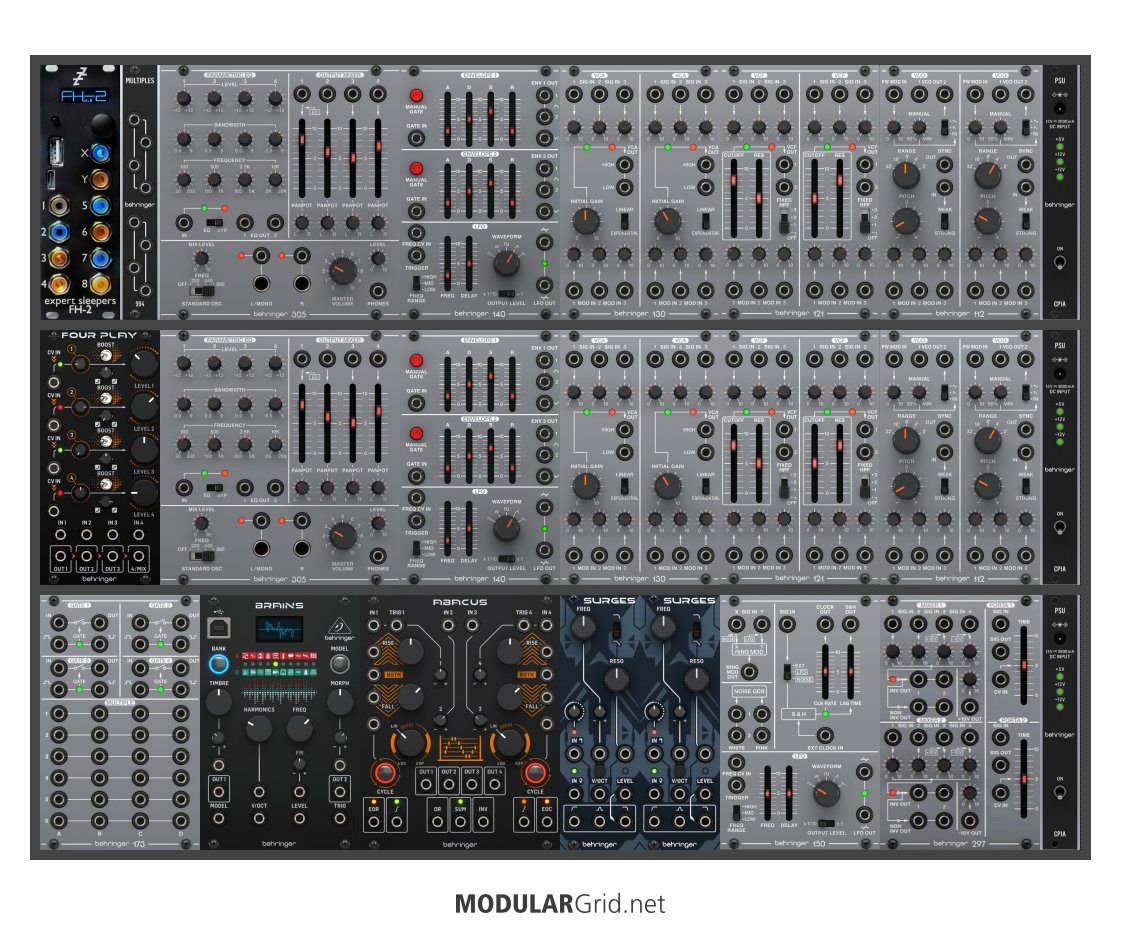Click the A/MIX output jack on Four Play
Screen dimensions: 1121x925
point(138,557)
